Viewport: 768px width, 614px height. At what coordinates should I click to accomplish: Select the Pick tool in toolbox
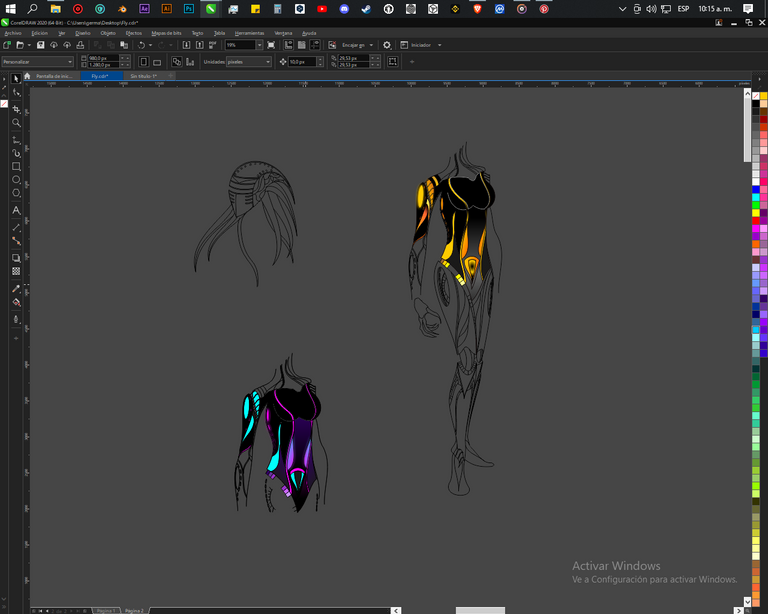(x=16, y=78)
